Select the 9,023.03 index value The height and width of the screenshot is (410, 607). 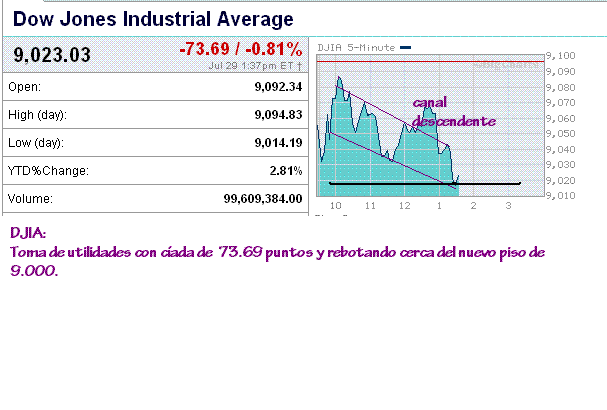[52, 55]
